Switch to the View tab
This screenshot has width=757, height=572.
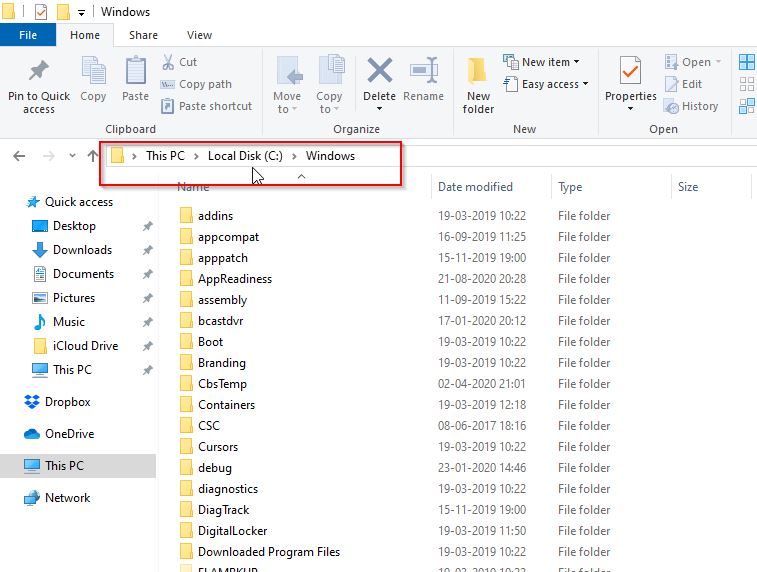pos(199,35)
